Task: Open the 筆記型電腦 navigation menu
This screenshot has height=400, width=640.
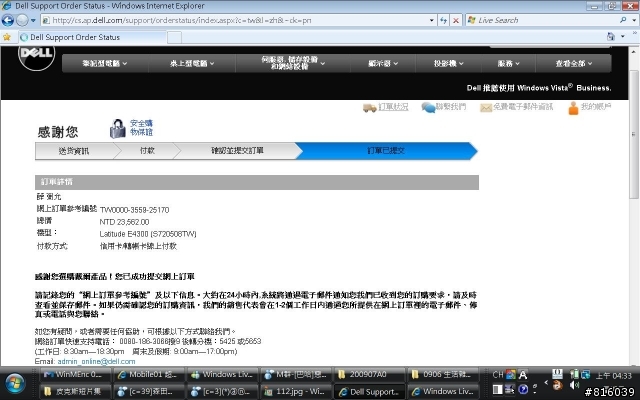Action: pyautogui.click(x=105, y=63)
